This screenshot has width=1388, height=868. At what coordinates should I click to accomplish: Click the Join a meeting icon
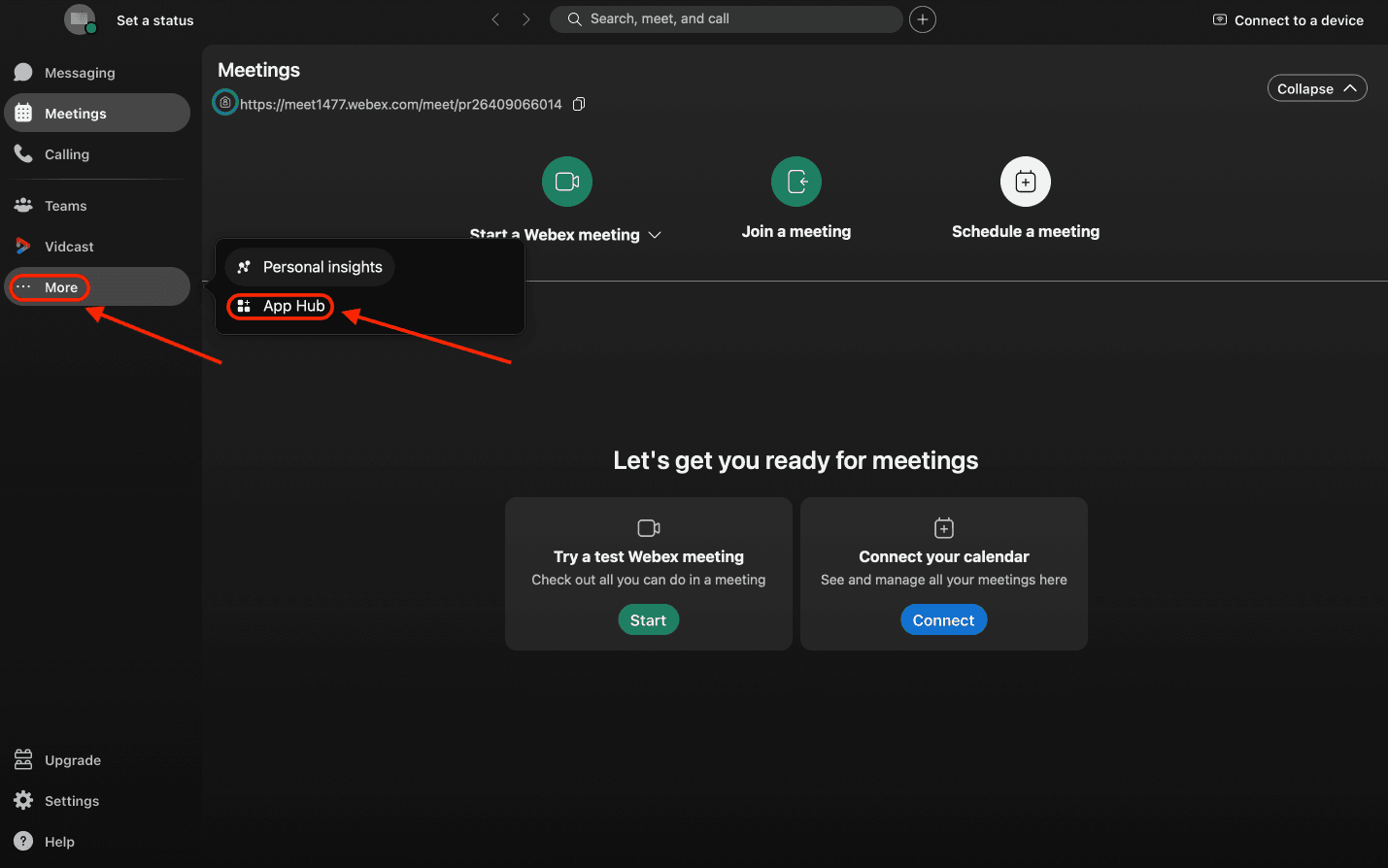click(796, 182)
